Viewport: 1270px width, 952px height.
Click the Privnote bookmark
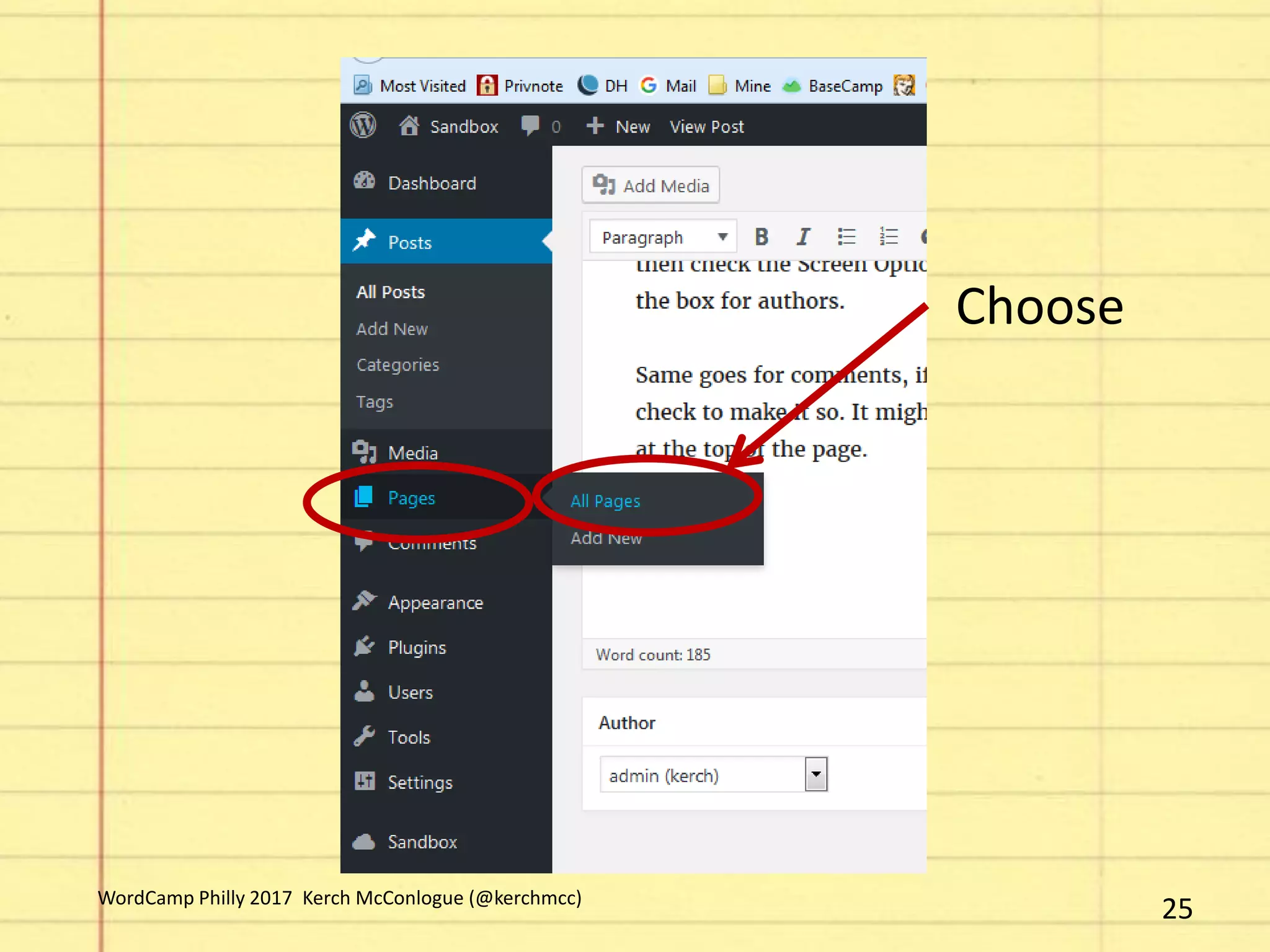(521, 86)
